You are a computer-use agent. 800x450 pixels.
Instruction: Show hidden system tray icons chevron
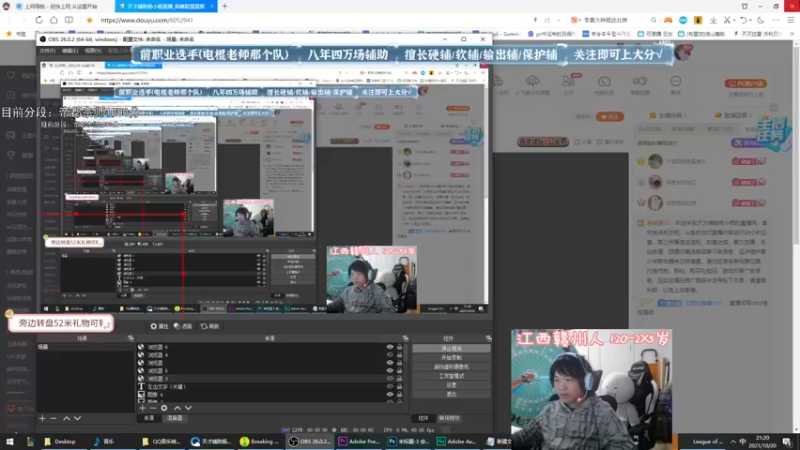(x=733, y=441)
